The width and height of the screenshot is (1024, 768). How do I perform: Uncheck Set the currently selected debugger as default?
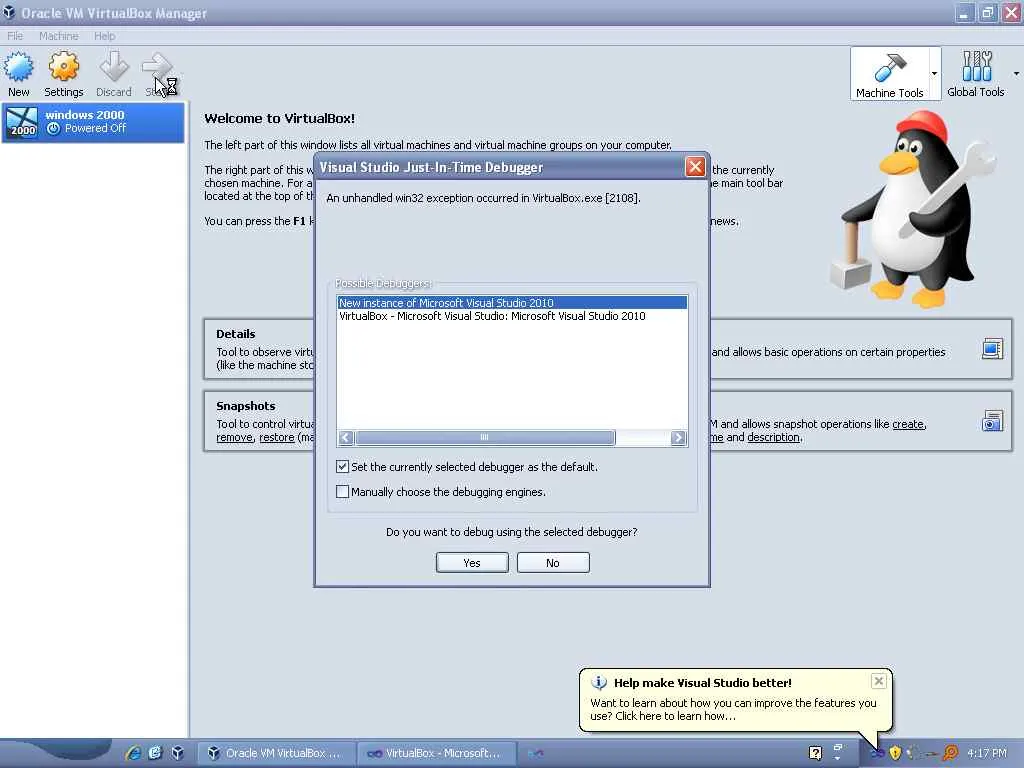click(x=342, y=466)
